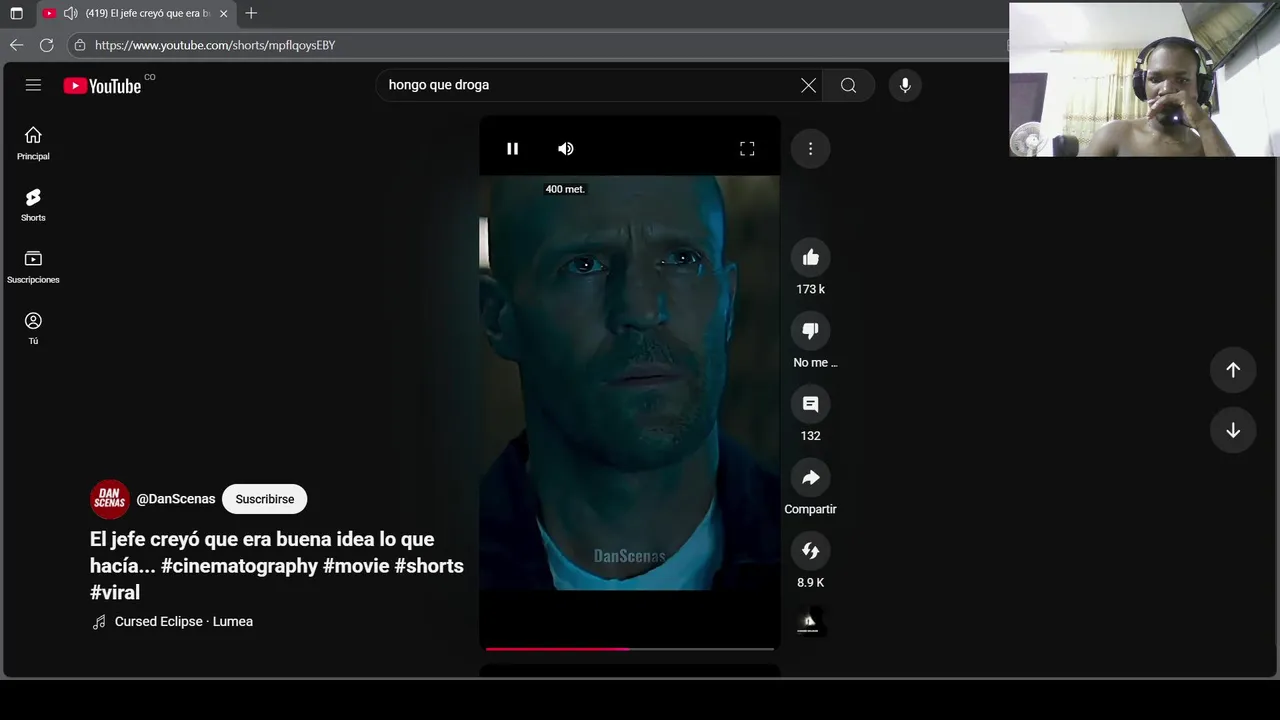Image resolution: width=1280 pixels, height=720 pixels.
Task: Subscribe with the Suscribirse button
Action: 264,499
